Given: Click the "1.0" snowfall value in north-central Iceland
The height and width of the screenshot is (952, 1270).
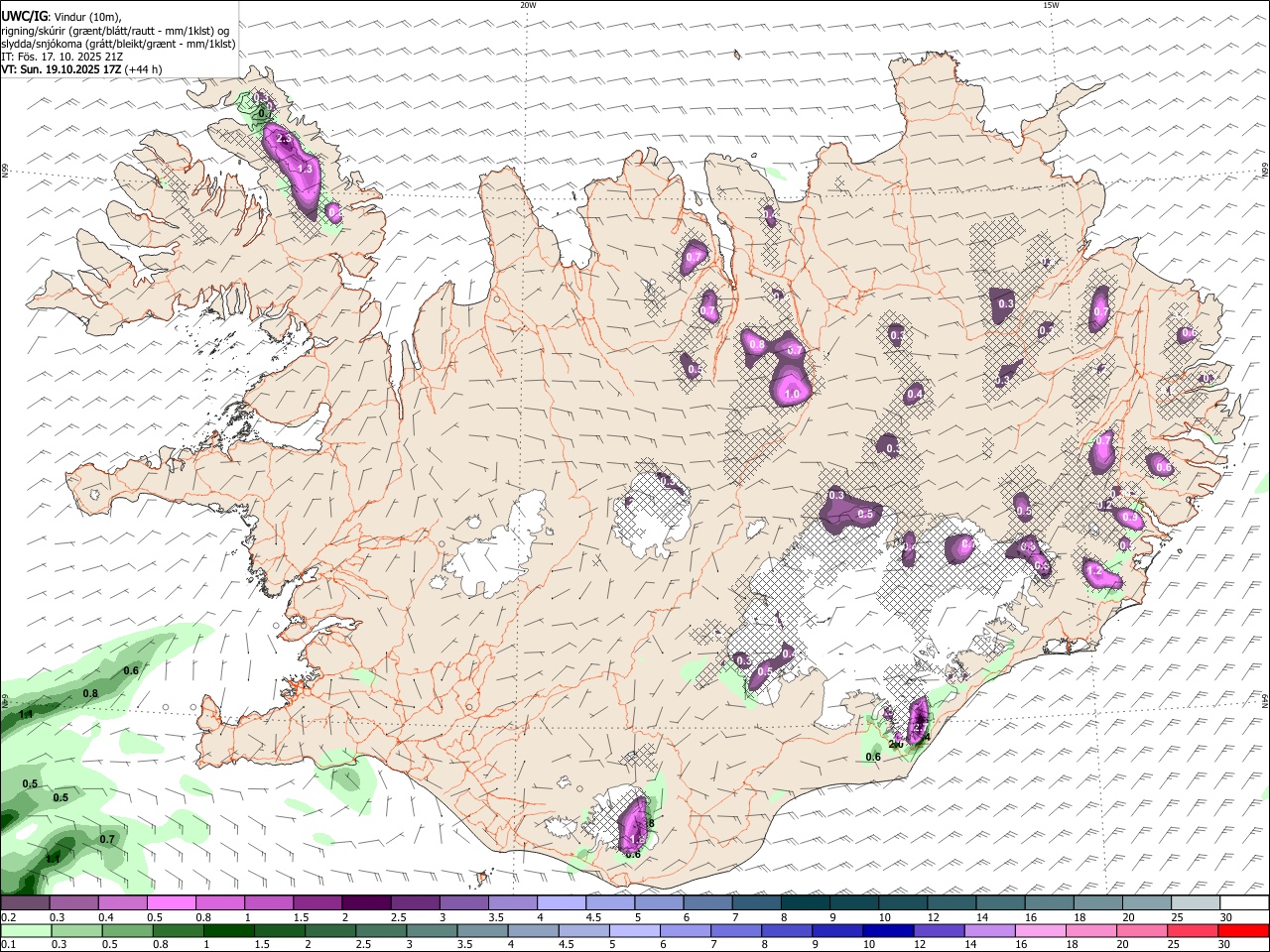Looking at the screenshot, I should [x=792, y=394].
